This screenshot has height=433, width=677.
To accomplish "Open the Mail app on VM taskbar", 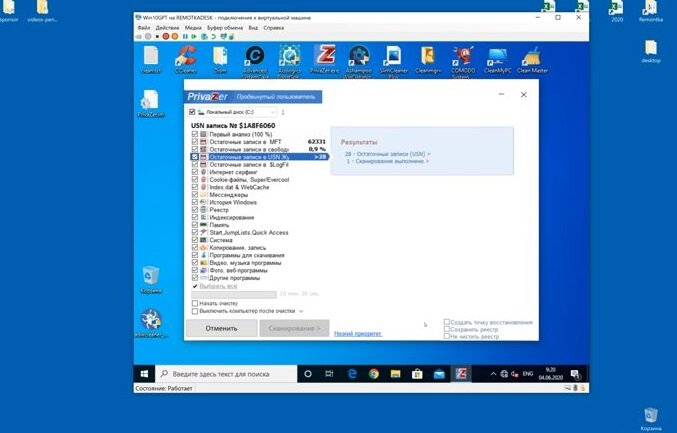I will point(439,374).
